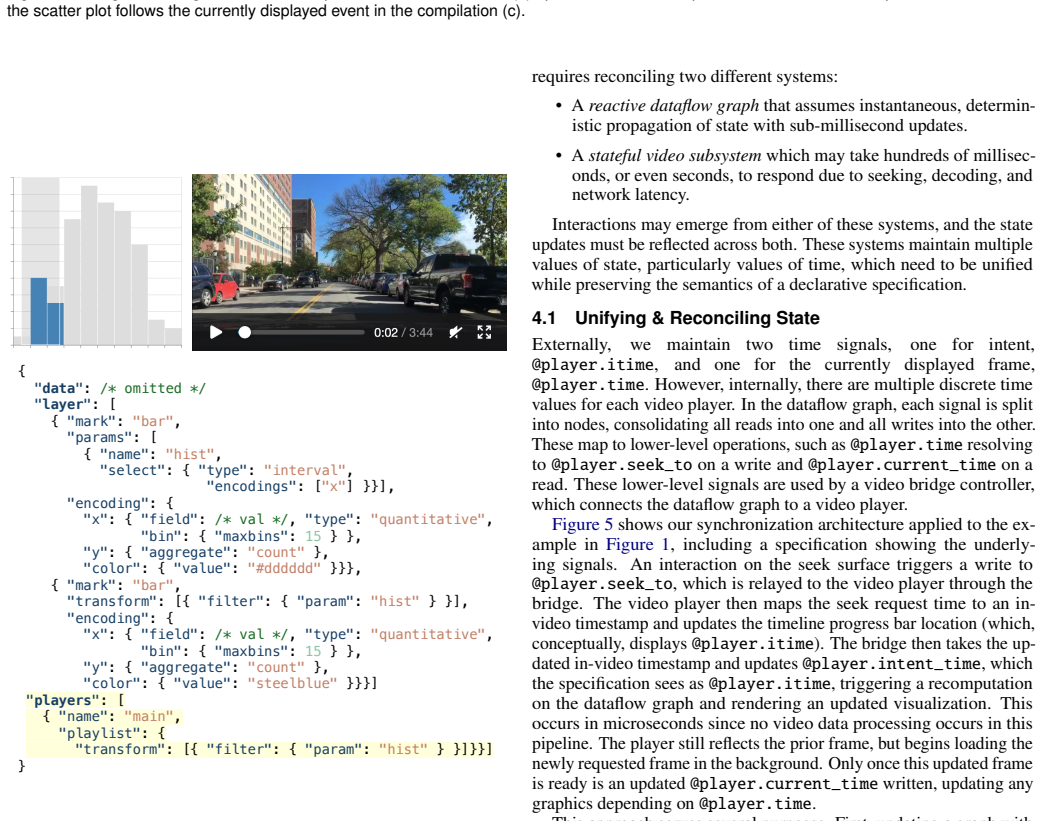Click the 0:02 / 3:44 time display
This screenshot has width=1042, height=821.
(x=403, y=332)
